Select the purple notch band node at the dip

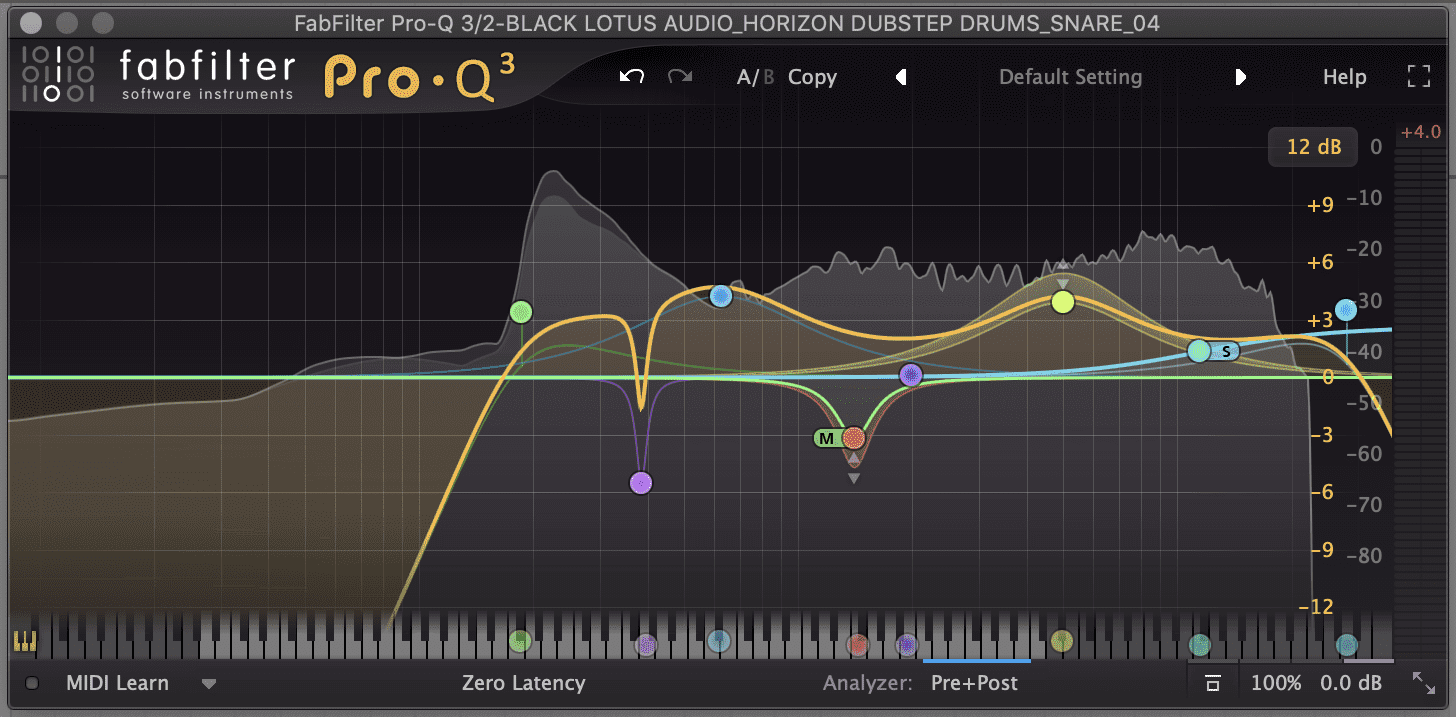click(x=641, y=483)
